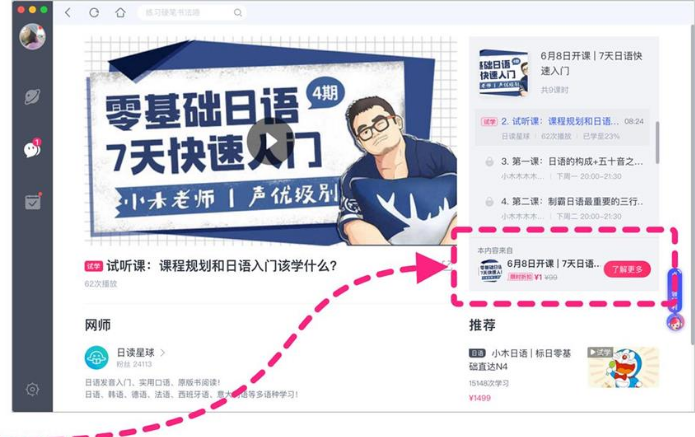Open recommended course 小木日语 标日零基础直达N4
The width and height of the screenshot is (695, 437).
click(x=520, y=359)
